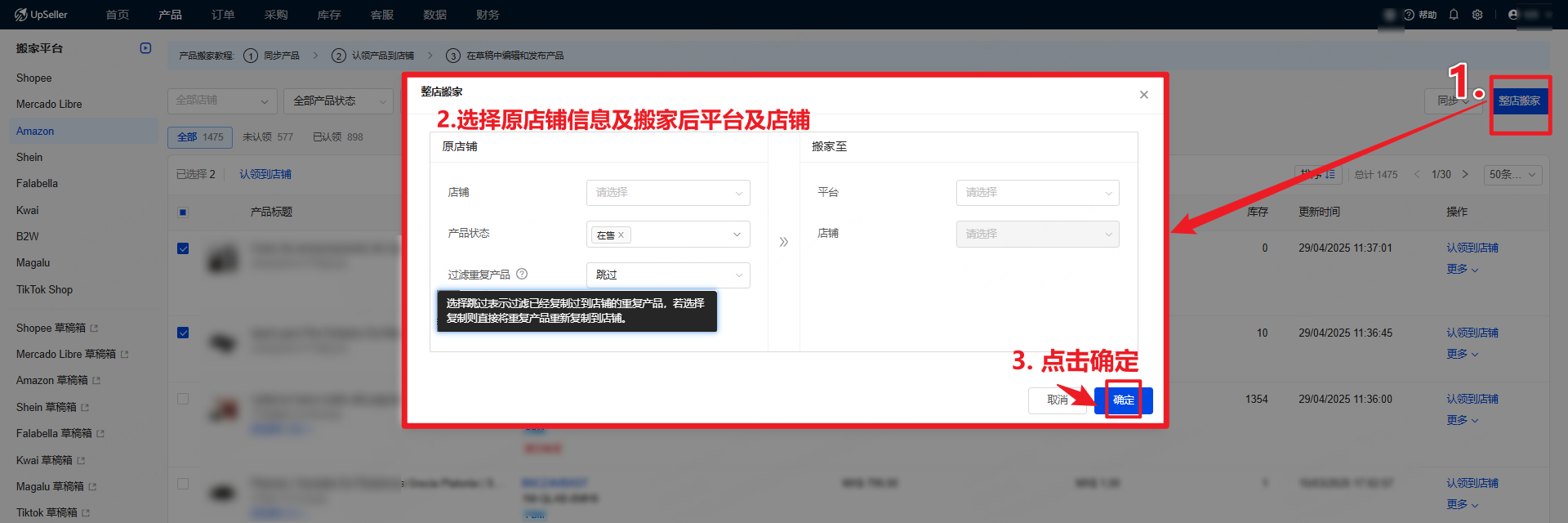The image size is (1568, 523).
Task: Remove the 在售 tag from 产品状态
Action: point(621,235)
